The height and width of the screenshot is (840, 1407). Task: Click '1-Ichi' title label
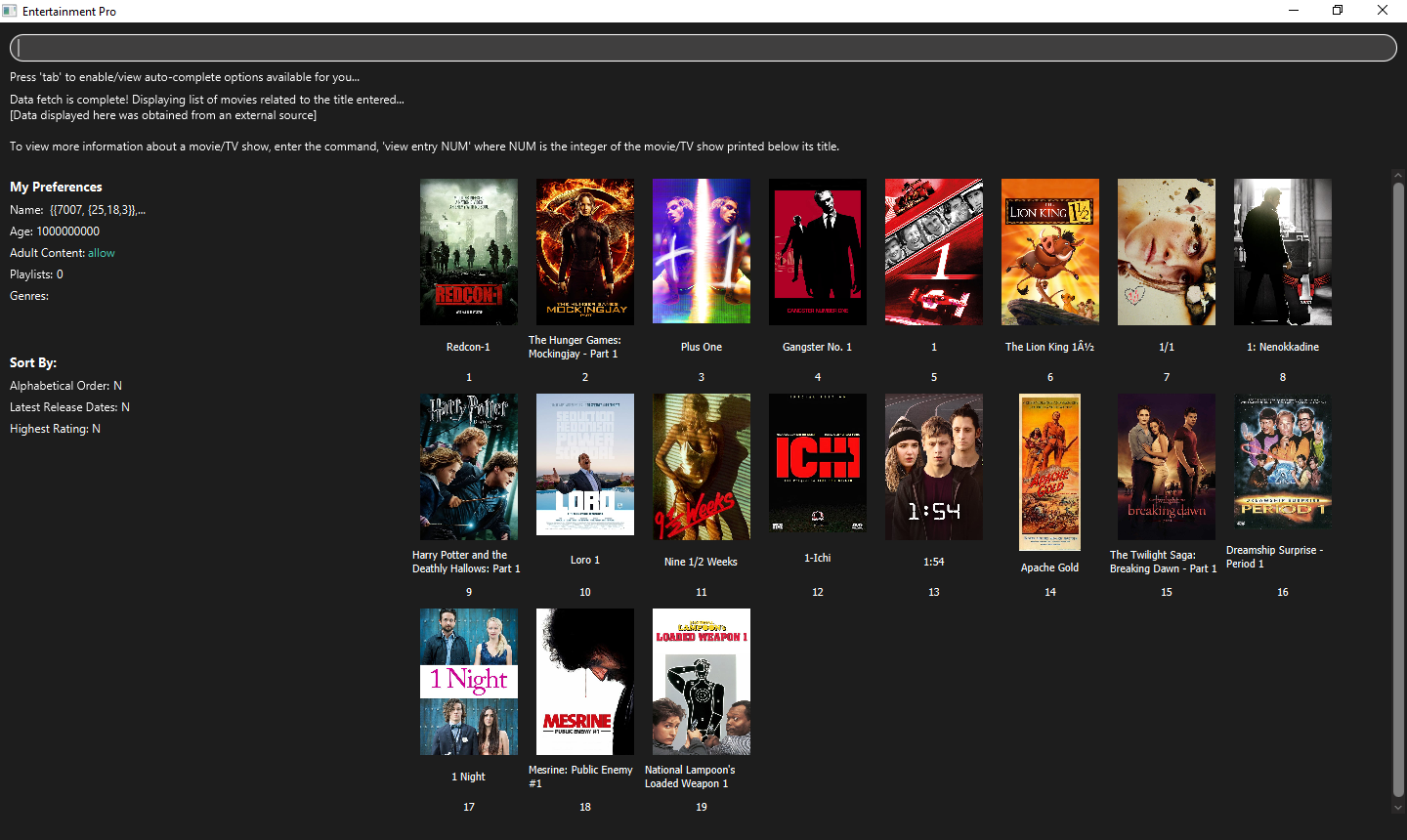tap(818, 558)
